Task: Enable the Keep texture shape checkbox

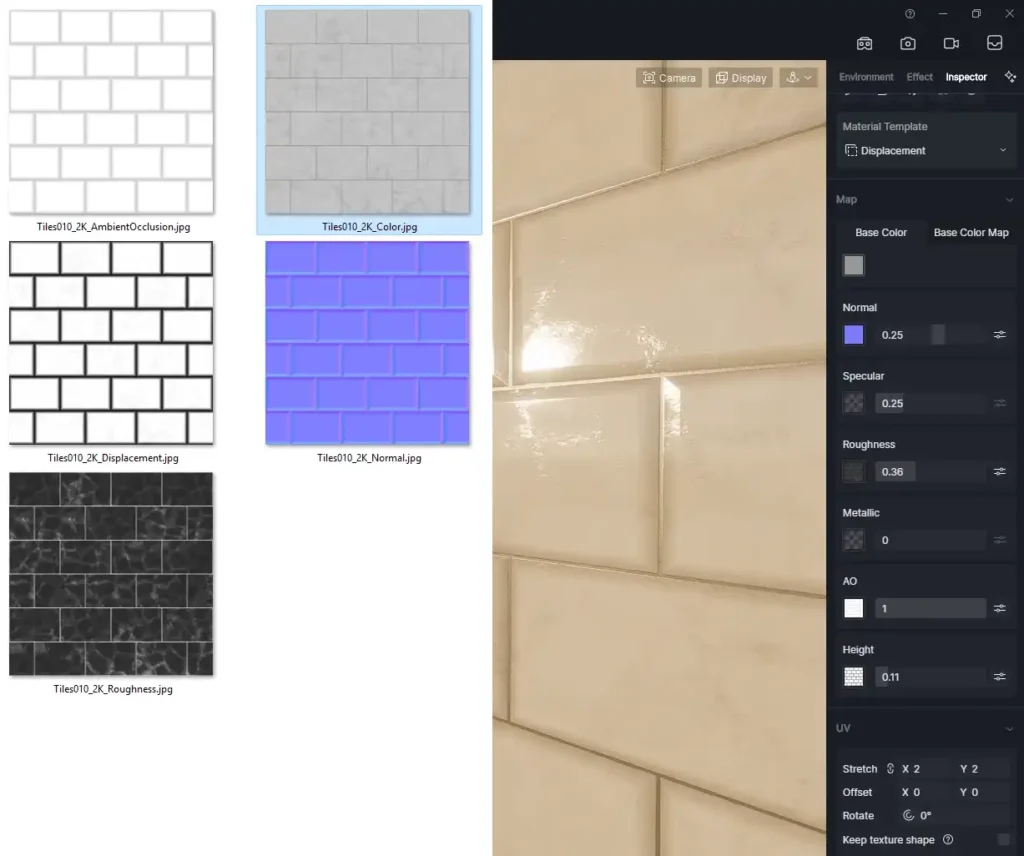Action: coord(1004,840)
